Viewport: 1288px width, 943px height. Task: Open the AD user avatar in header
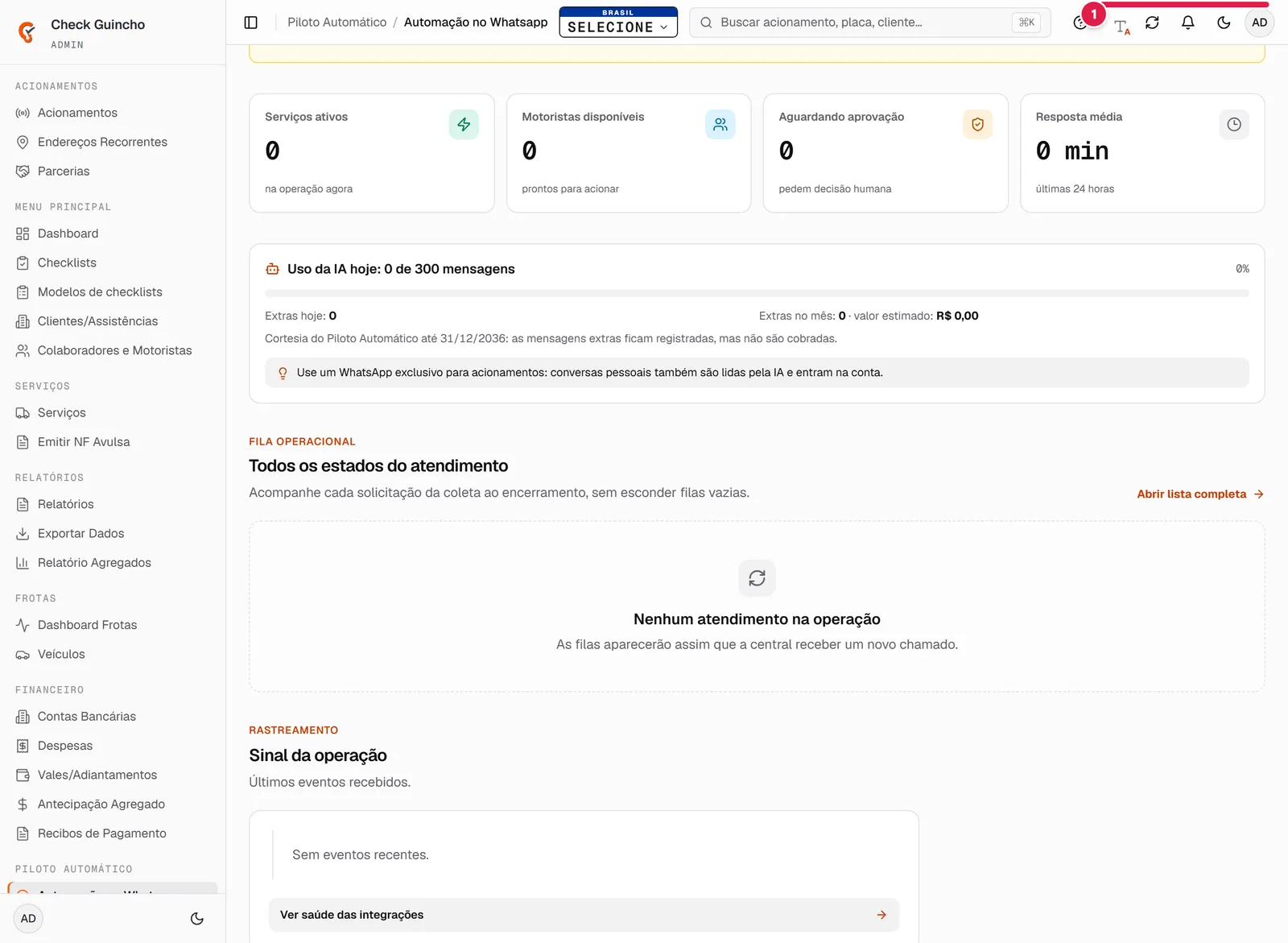[x=1260, y=23]
